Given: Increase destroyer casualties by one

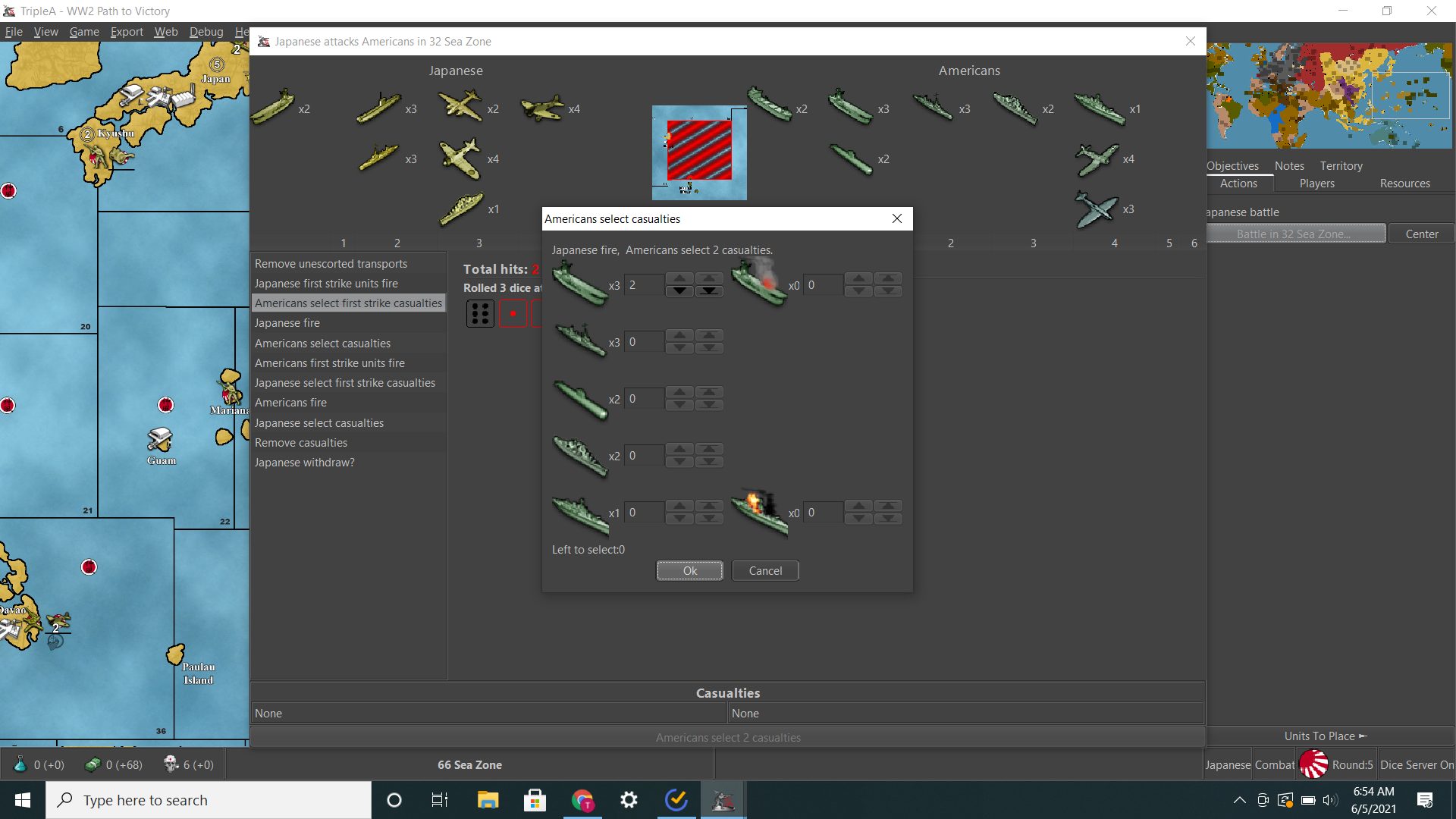Looking at the screenshot, I should 679,334.
